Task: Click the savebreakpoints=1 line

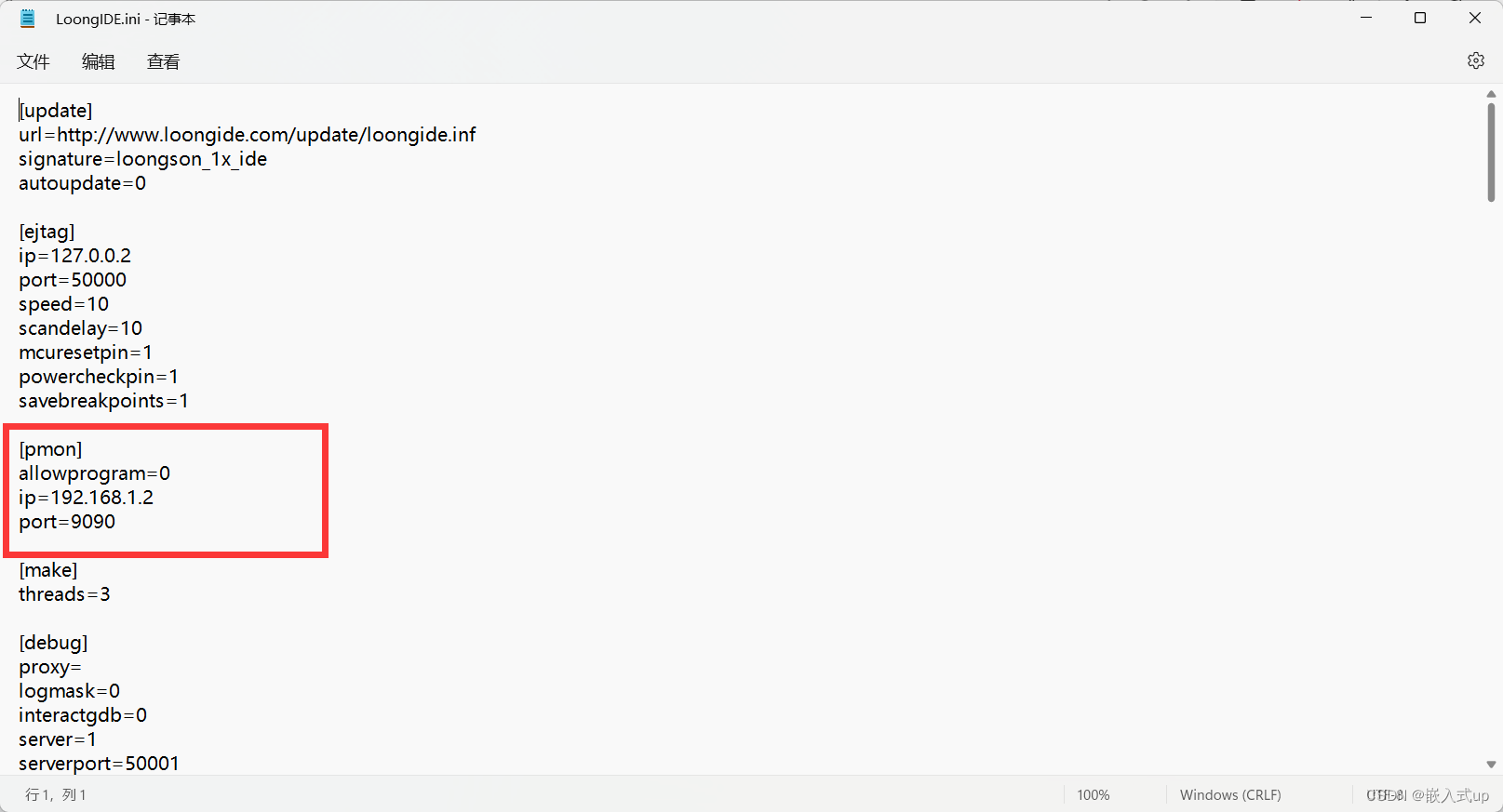Action: [104, 401]
